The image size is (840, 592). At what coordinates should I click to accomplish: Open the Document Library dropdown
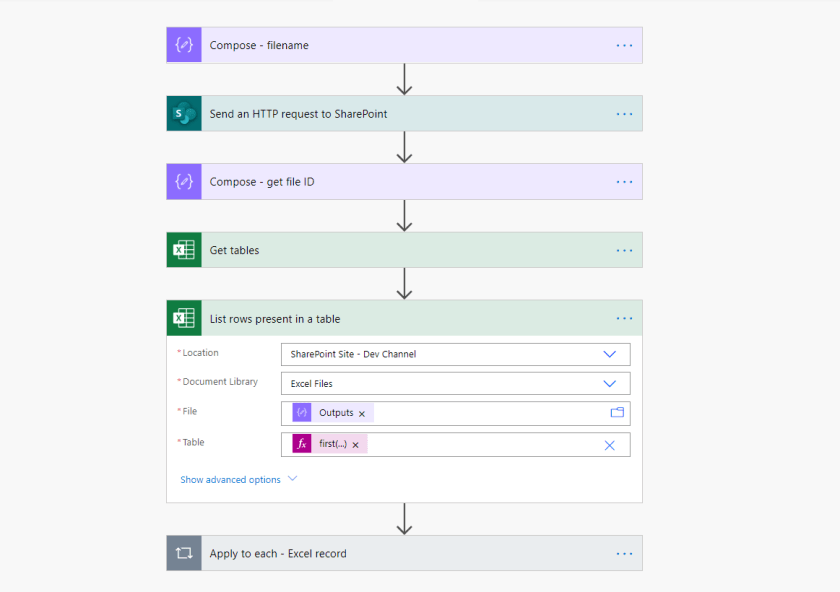coord(609,383)
